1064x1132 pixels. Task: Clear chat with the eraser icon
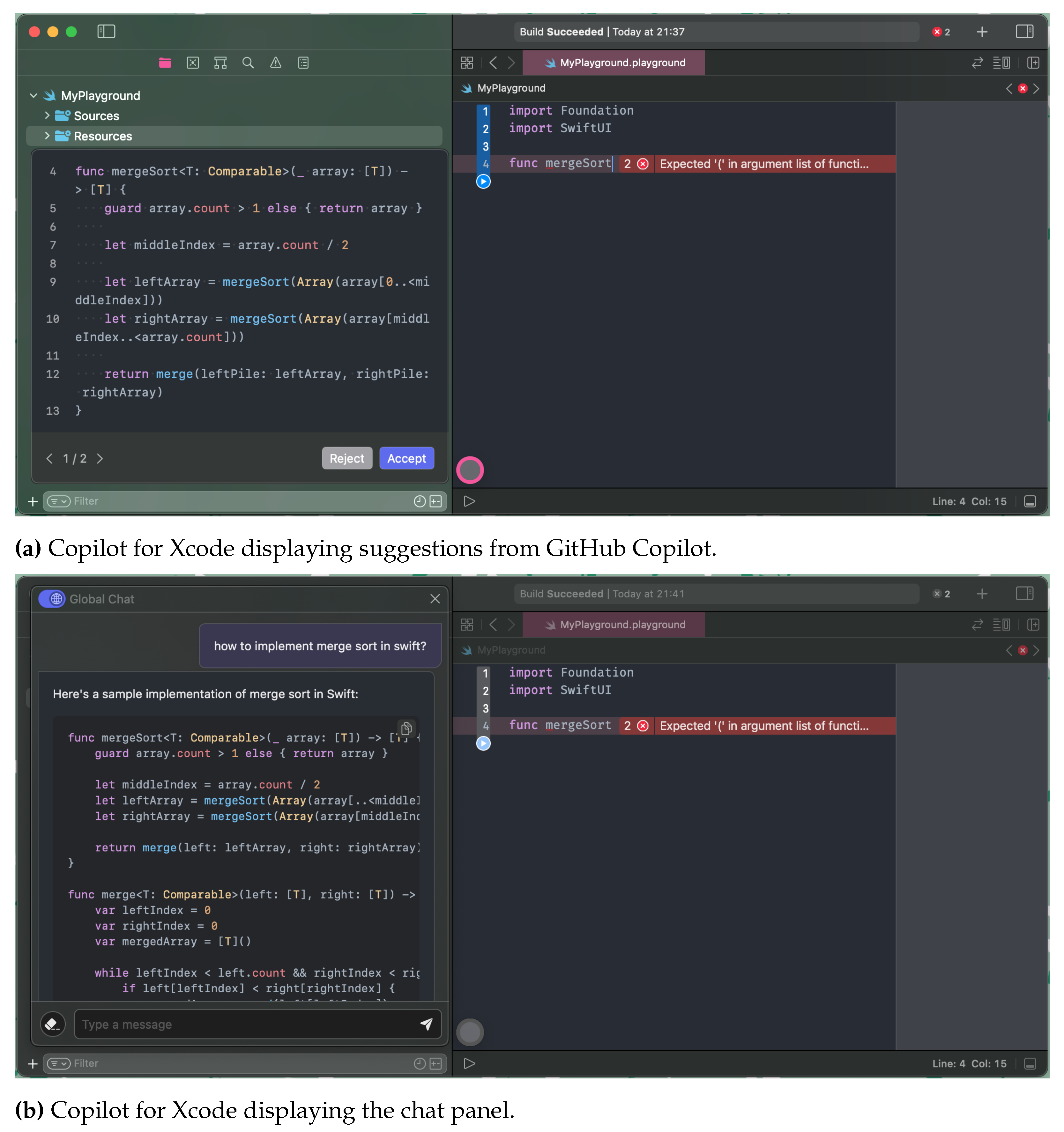[x=52, y=1024]
